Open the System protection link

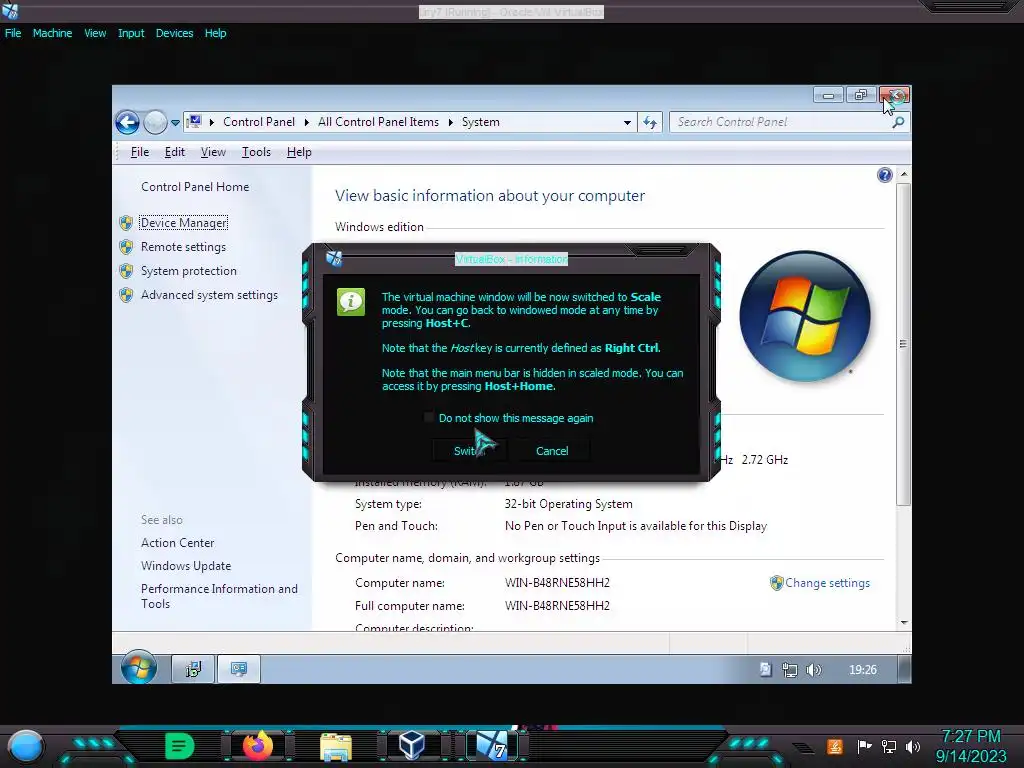point(189,271)
